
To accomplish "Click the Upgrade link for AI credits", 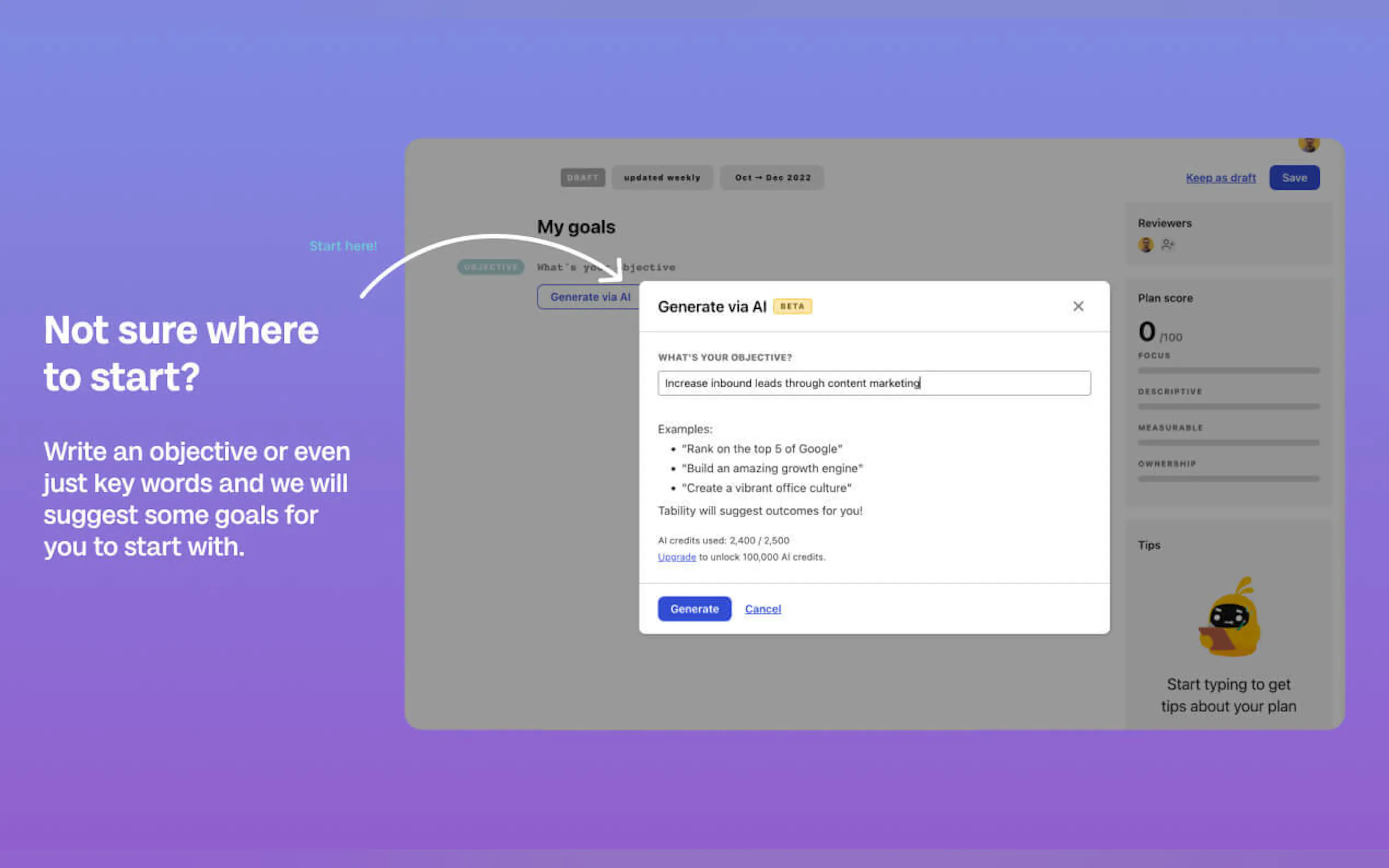I will (x=676, y=558).
